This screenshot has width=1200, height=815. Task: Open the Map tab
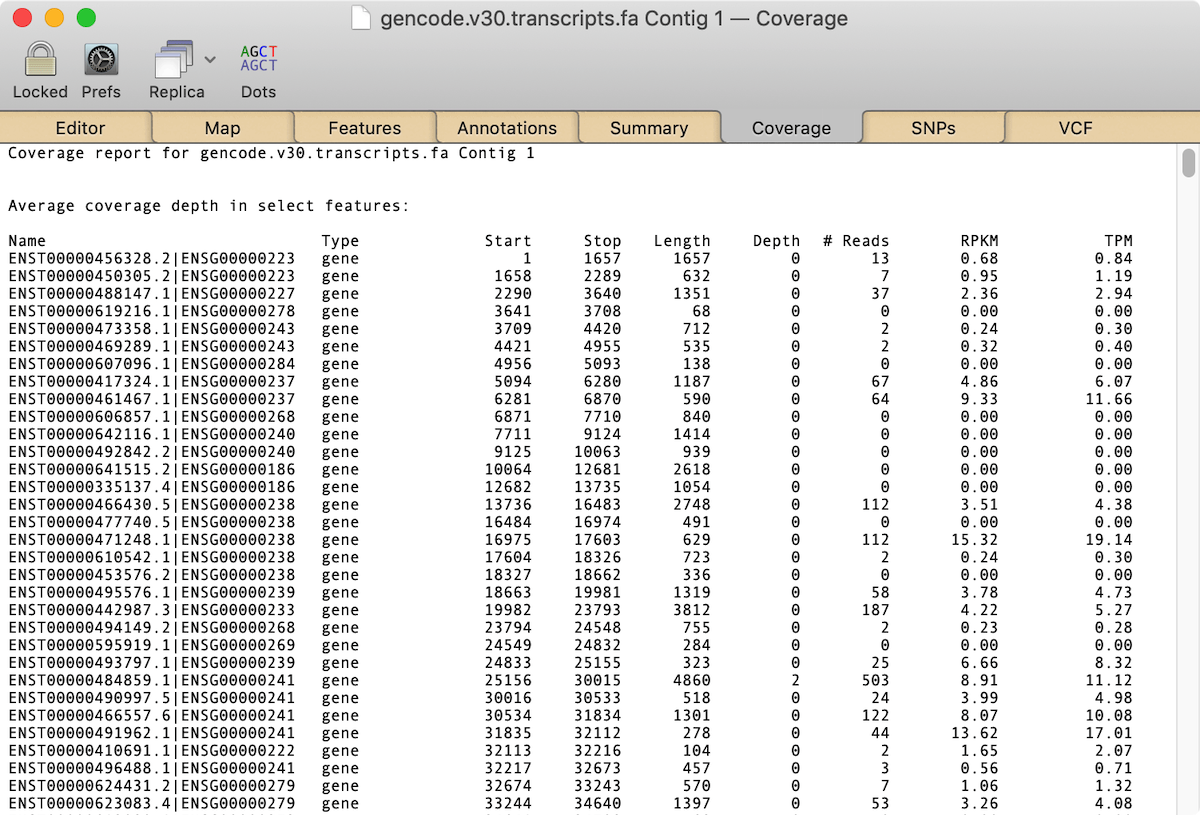point(222,128)
